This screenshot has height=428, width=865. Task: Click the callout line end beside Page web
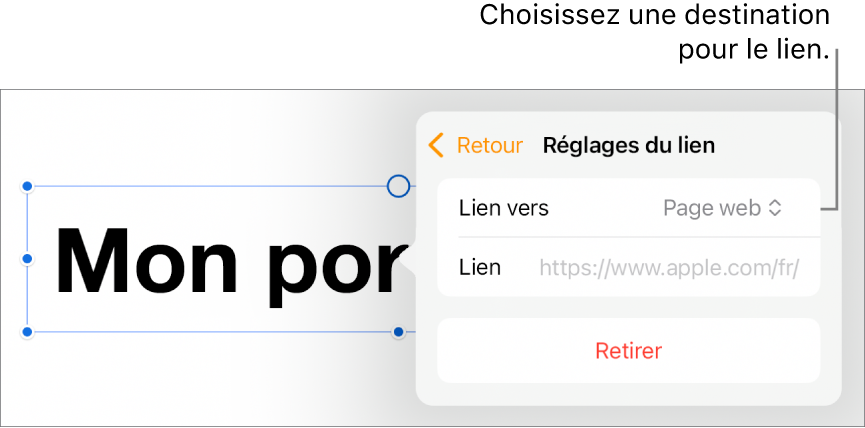[x=825, y=208]
